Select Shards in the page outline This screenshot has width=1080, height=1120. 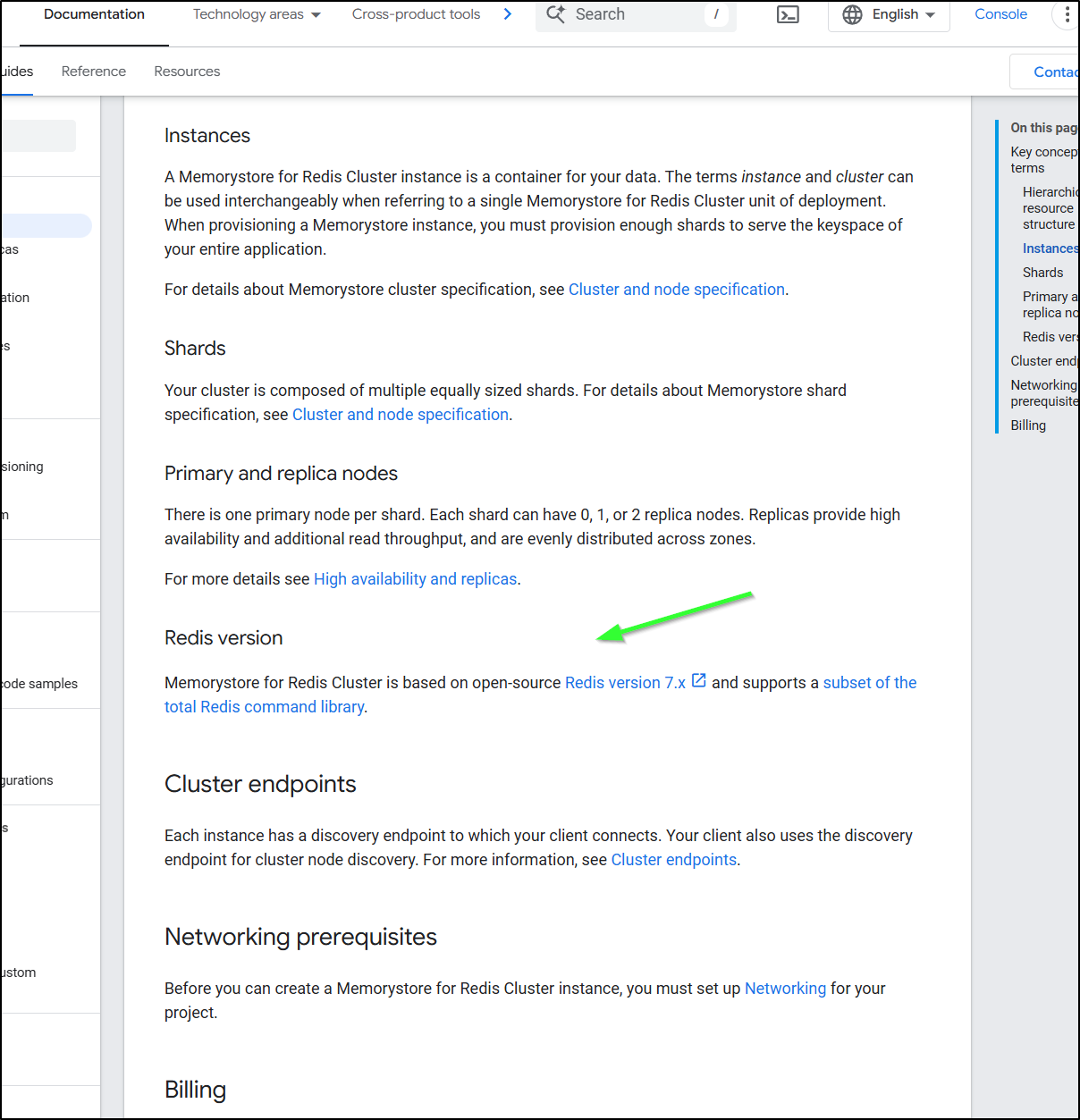coord(1043,273)
